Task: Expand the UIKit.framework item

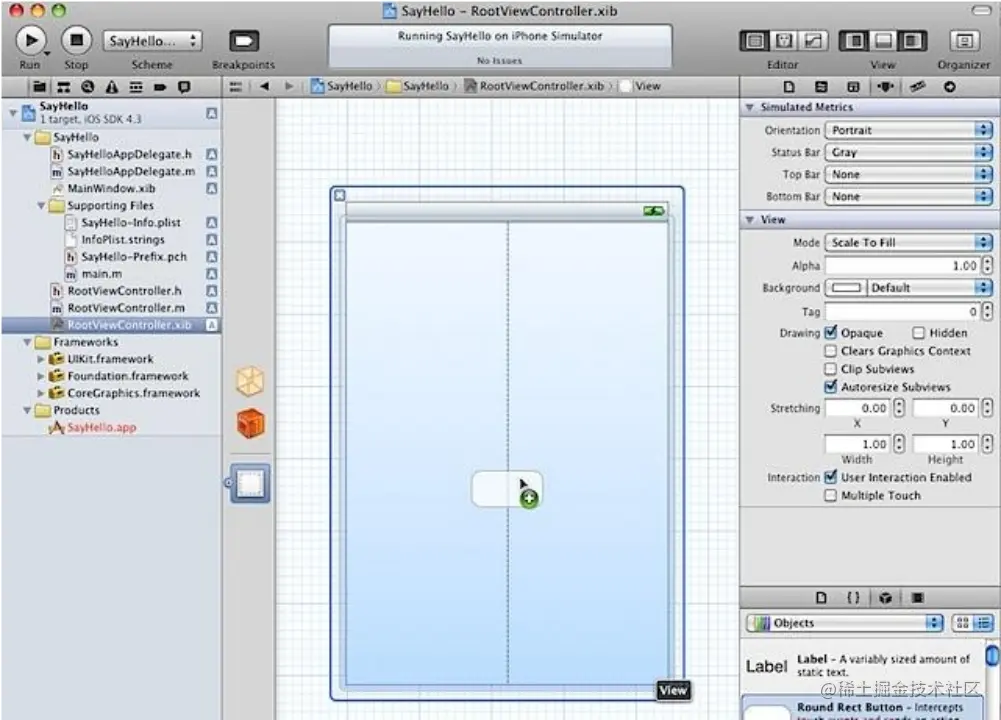Action: 41,359
